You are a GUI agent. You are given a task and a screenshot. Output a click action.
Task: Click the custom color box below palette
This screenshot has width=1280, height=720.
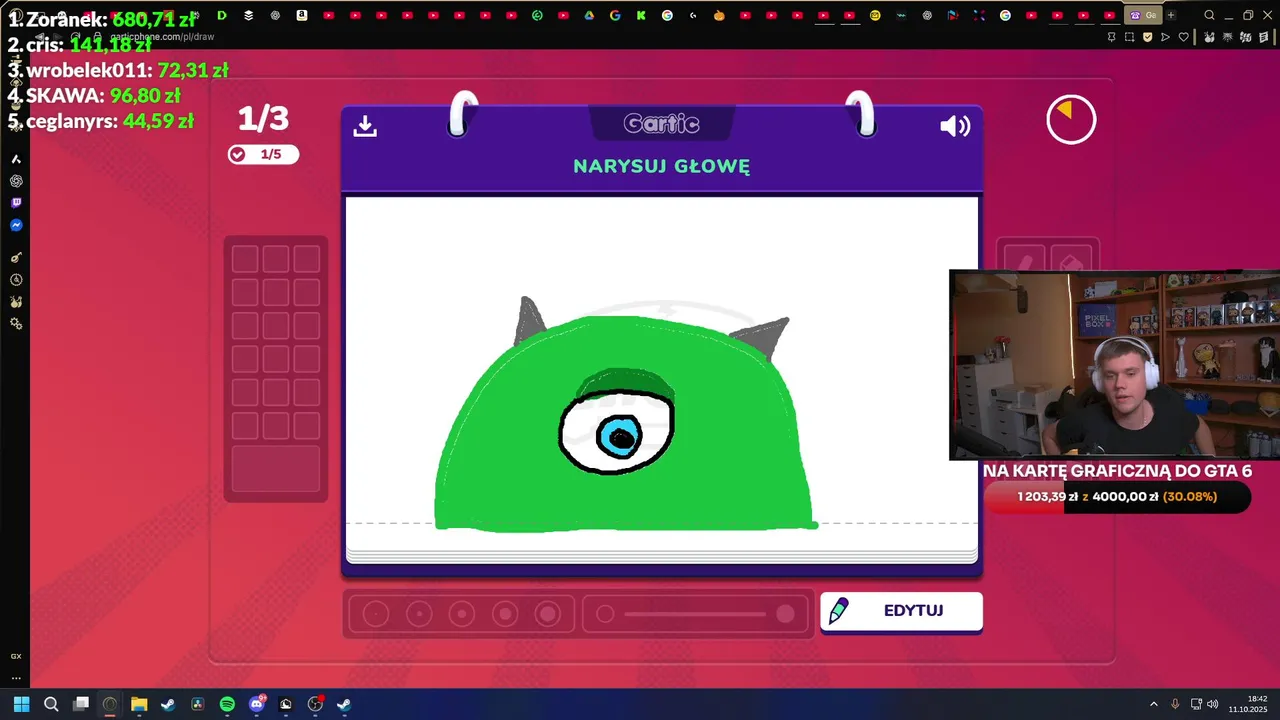tap(276, 469)
